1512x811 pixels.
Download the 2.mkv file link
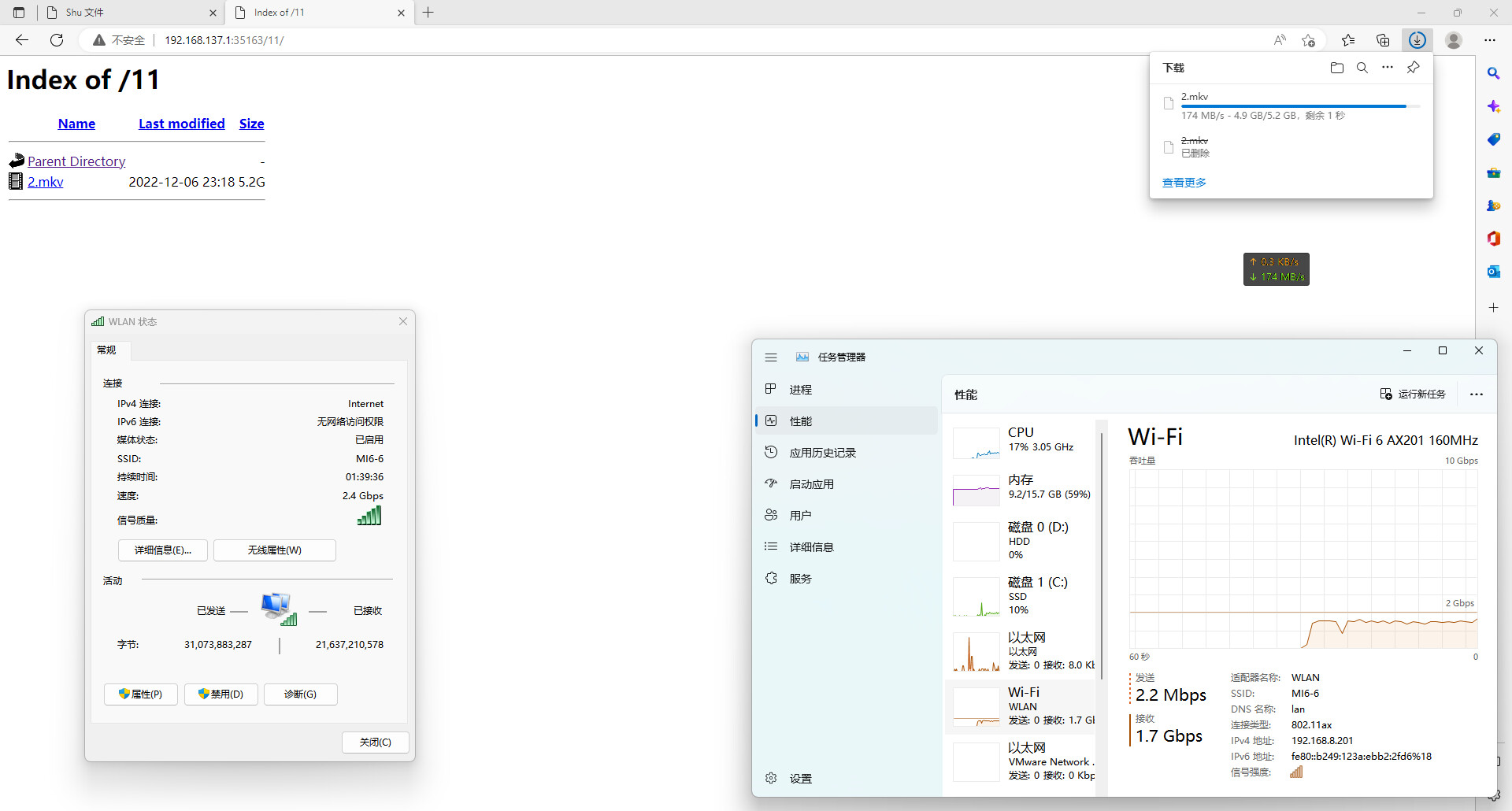pos(46,182)
